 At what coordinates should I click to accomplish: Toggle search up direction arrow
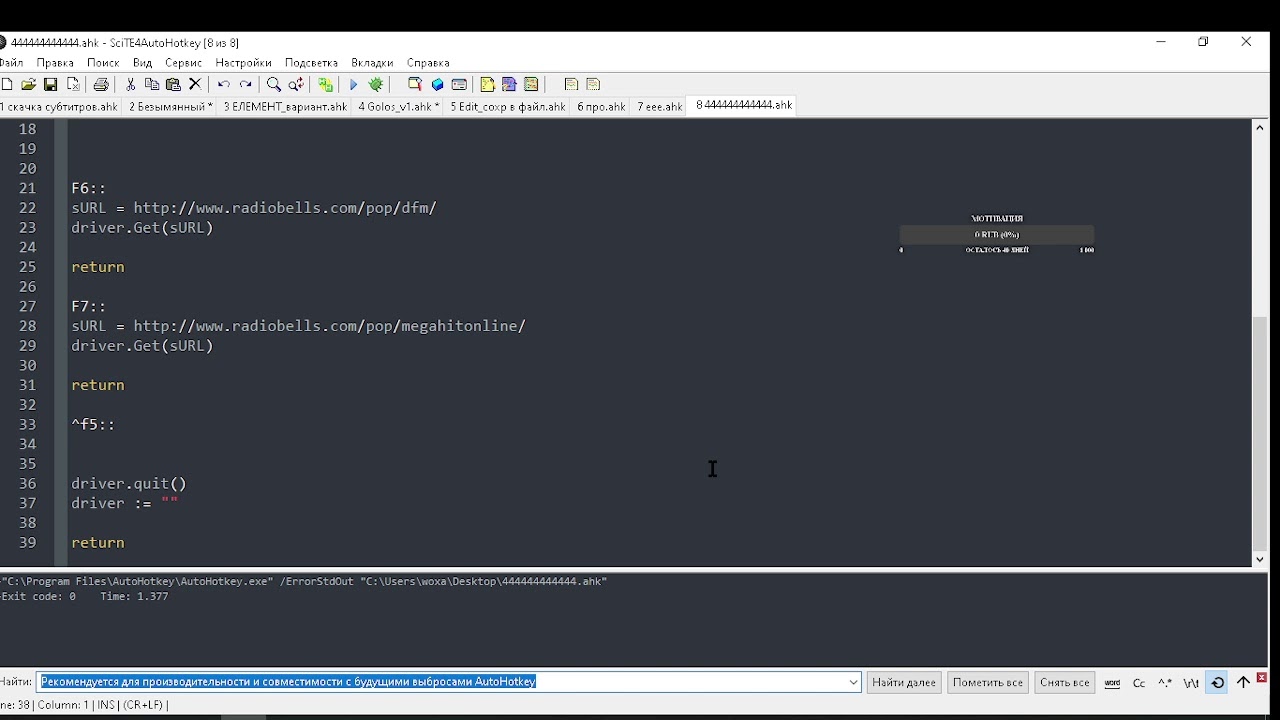(1243, 683)
